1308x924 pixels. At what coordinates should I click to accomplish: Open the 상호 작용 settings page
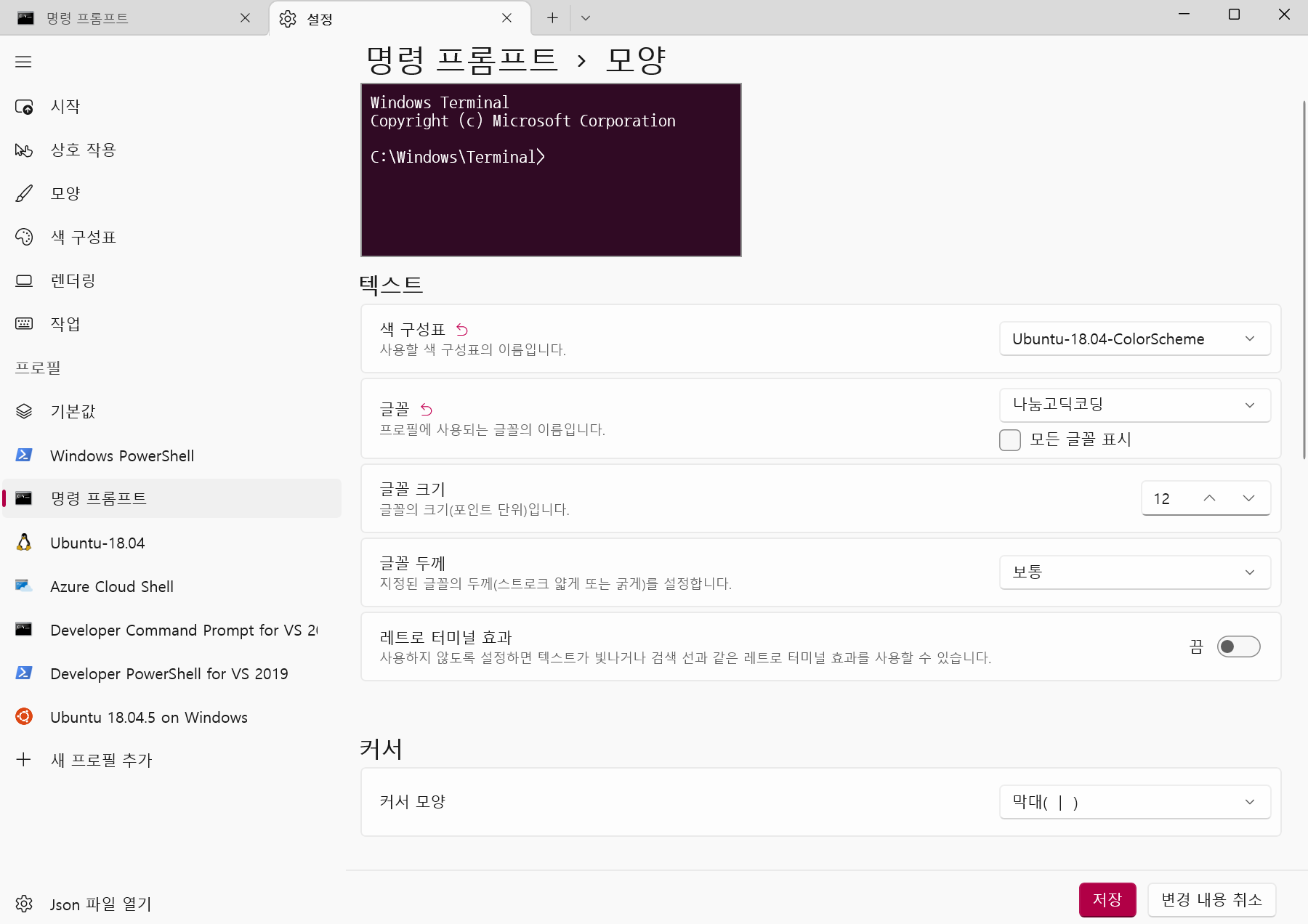(171, 150)
